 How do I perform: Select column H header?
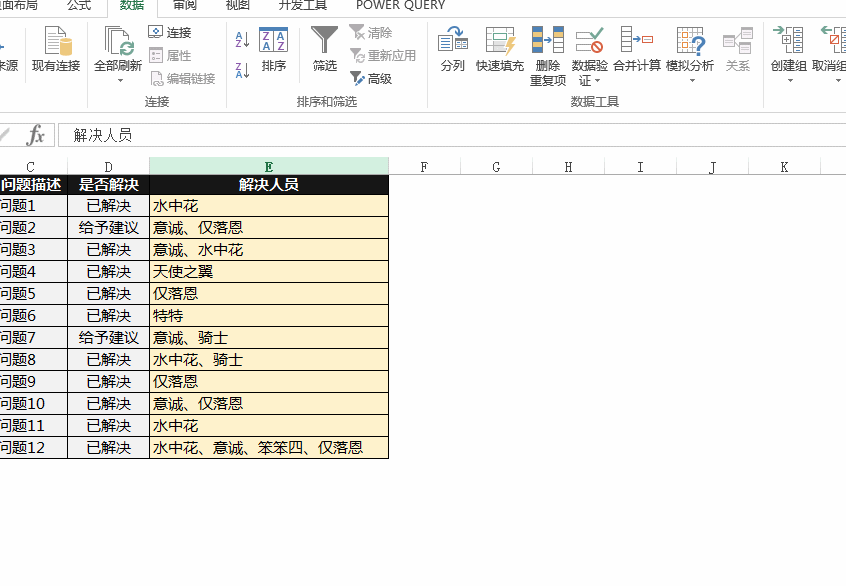[568, 167]
